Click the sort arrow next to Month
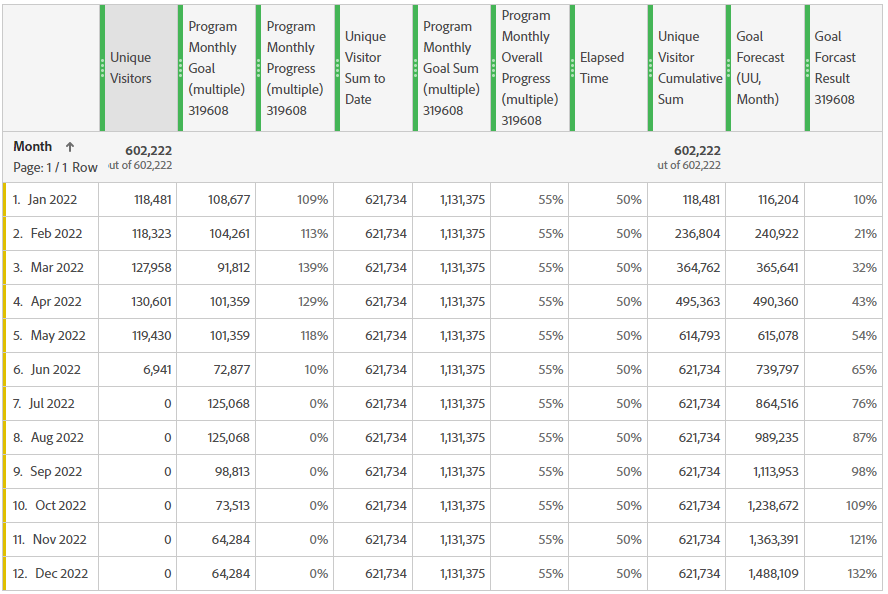Screen dimensions: 888x594 70,147
